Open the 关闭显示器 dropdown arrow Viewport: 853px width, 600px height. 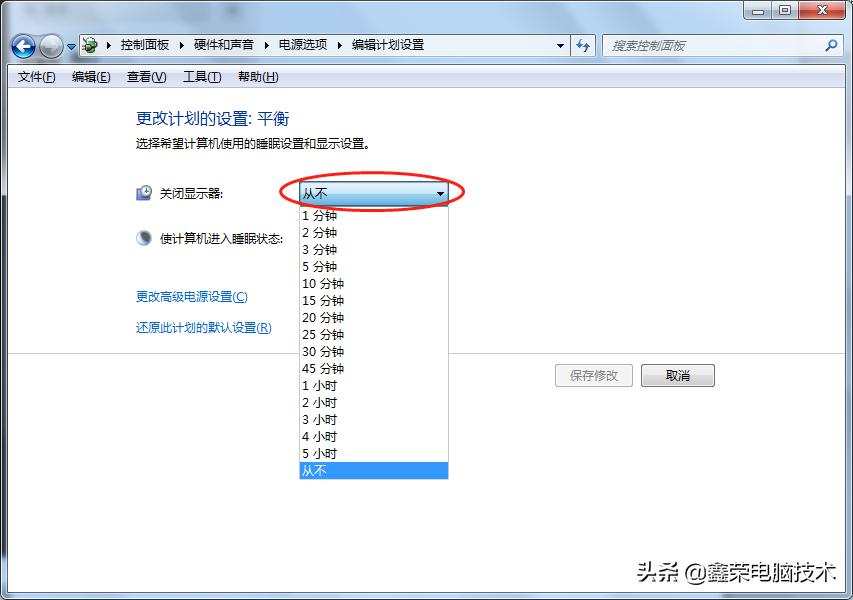pyautogui.click(x=440, y=193)
